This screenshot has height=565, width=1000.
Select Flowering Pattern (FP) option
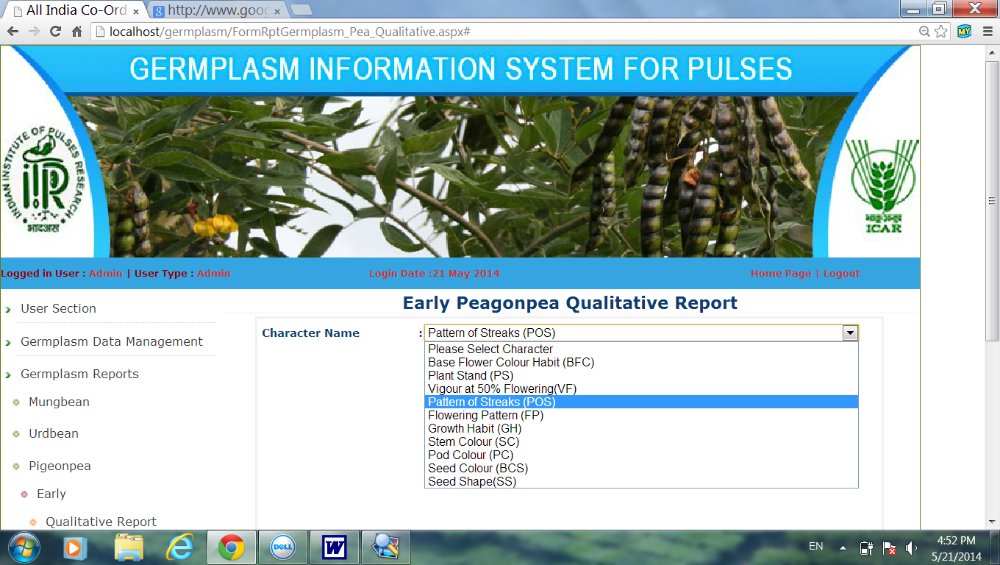641,415
